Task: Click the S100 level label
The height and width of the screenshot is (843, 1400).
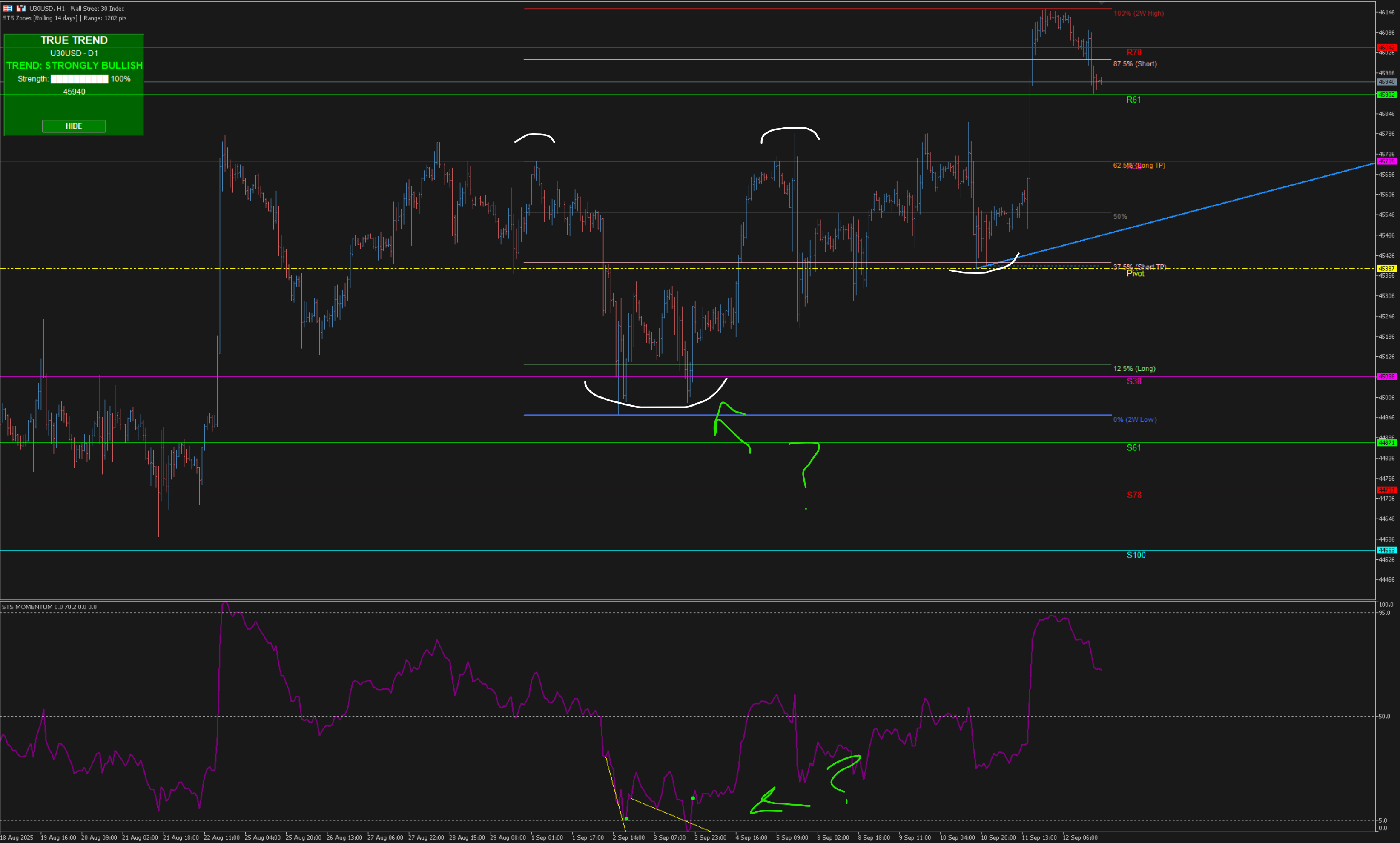Action: pyautogui.click(x=1136, y=555)
